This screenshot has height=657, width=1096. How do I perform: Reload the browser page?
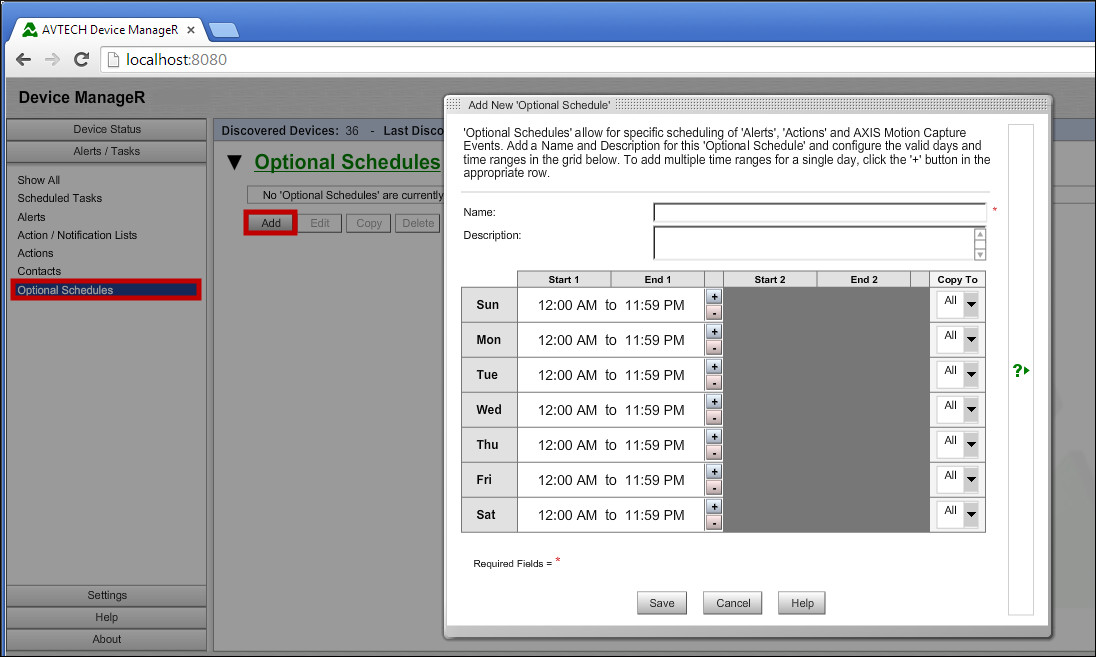point(82,60)
